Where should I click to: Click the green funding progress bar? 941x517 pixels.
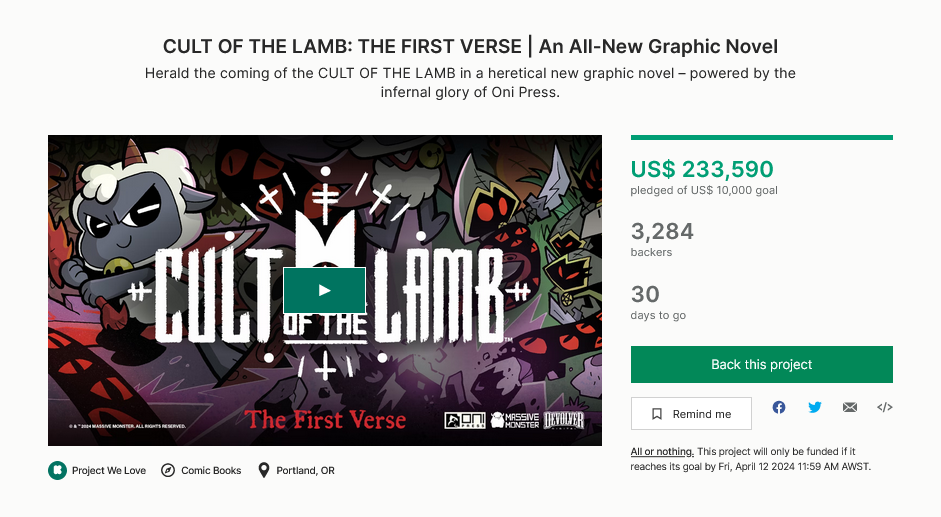pos(762,138)
